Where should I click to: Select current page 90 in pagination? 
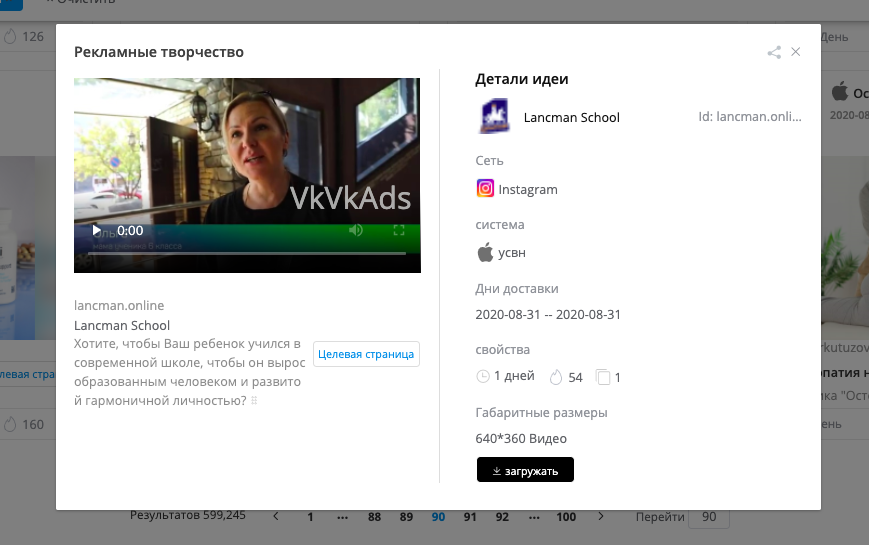[438, 517]
